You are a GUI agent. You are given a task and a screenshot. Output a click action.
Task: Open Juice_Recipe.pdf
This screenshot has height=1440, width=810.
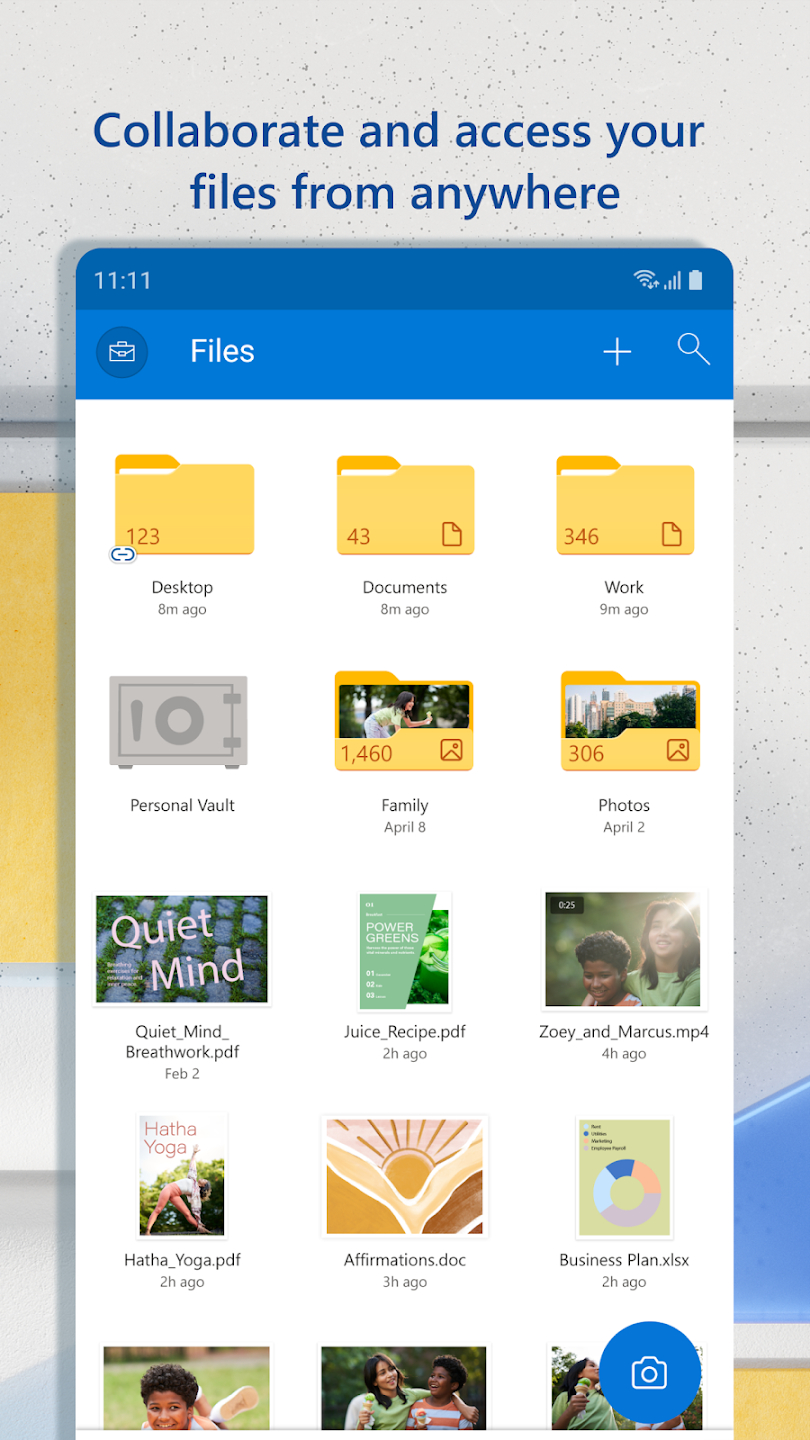click(404, 948)
